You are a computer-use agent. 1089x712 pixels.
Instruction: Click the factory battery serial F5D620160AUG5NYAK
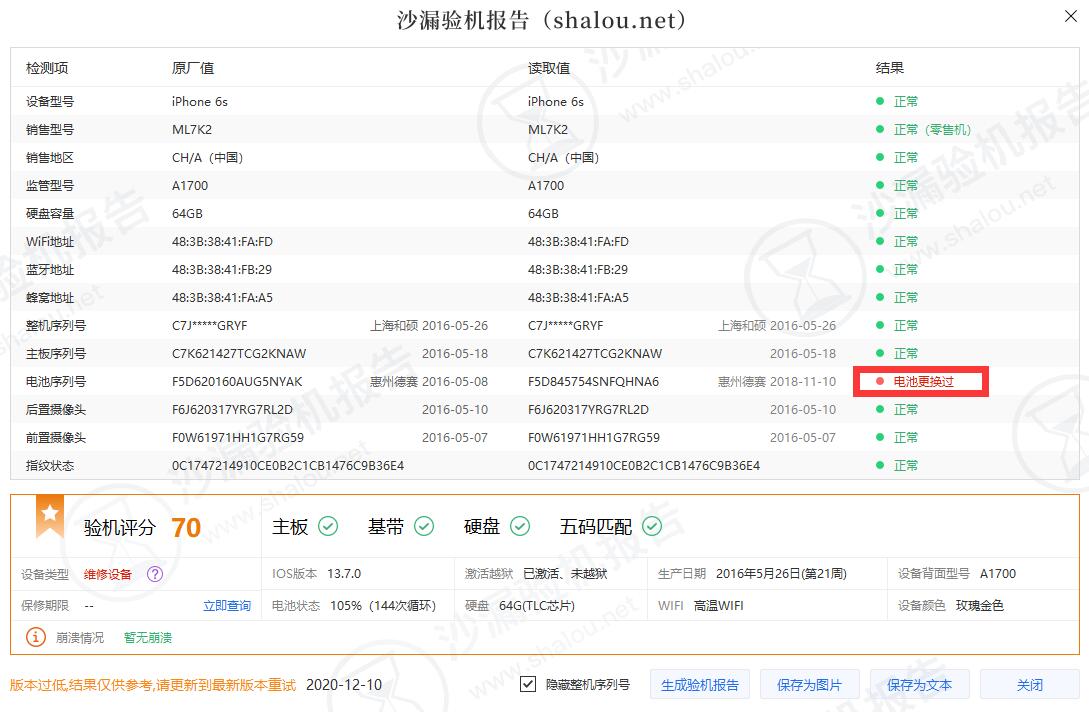(237, 382)
